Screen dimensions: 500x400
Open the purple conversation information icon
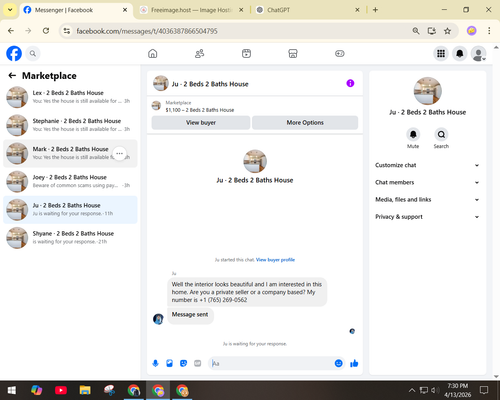coord(350,83)
